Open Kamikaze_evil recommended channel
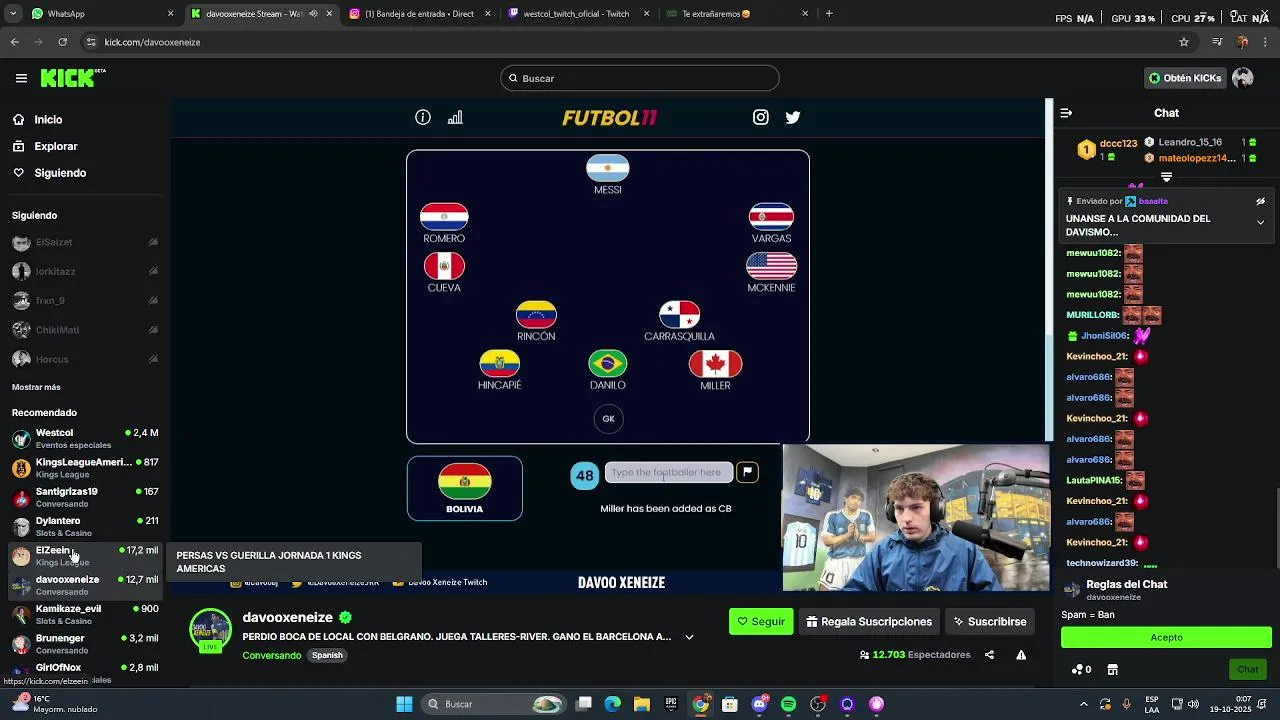The width and height of the screenshot is (1280, 720). click(85, 614)
